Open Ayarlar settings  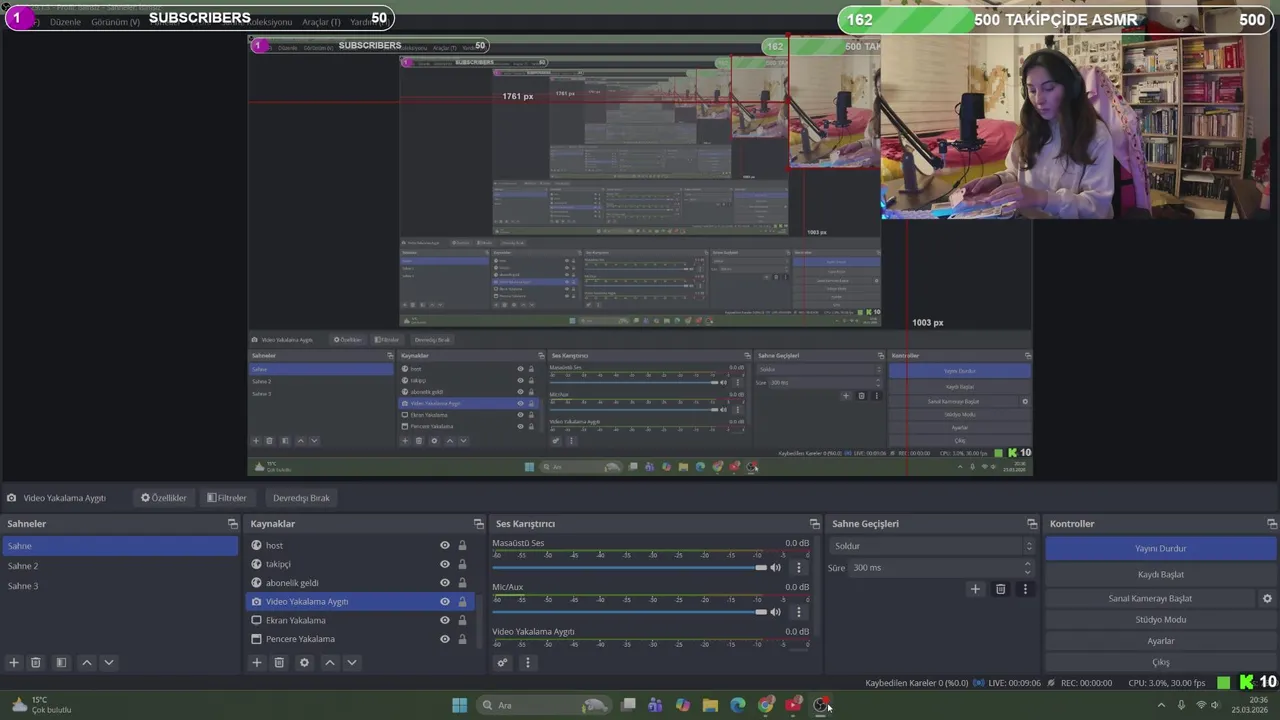pyautogui.click(x=1161, y=641)
